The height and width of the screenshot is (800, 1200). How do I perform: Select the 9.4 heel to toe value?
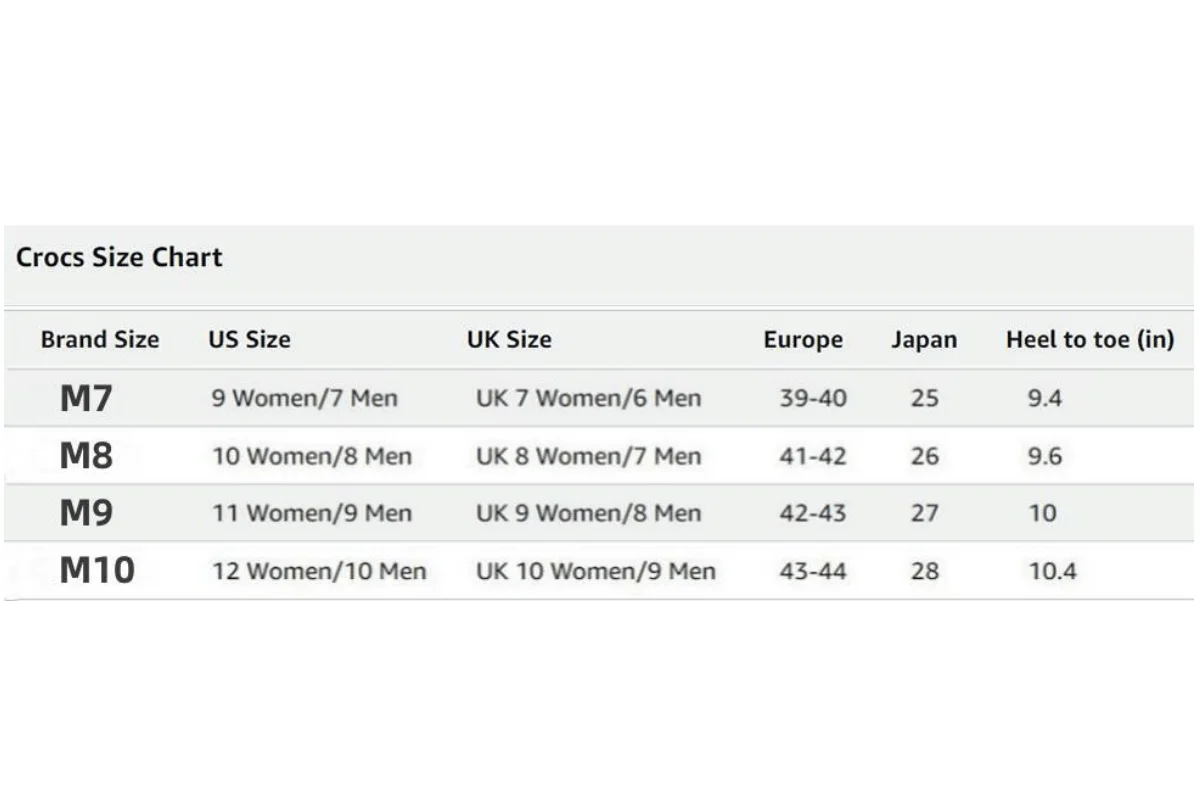(x=1045, y=399)
